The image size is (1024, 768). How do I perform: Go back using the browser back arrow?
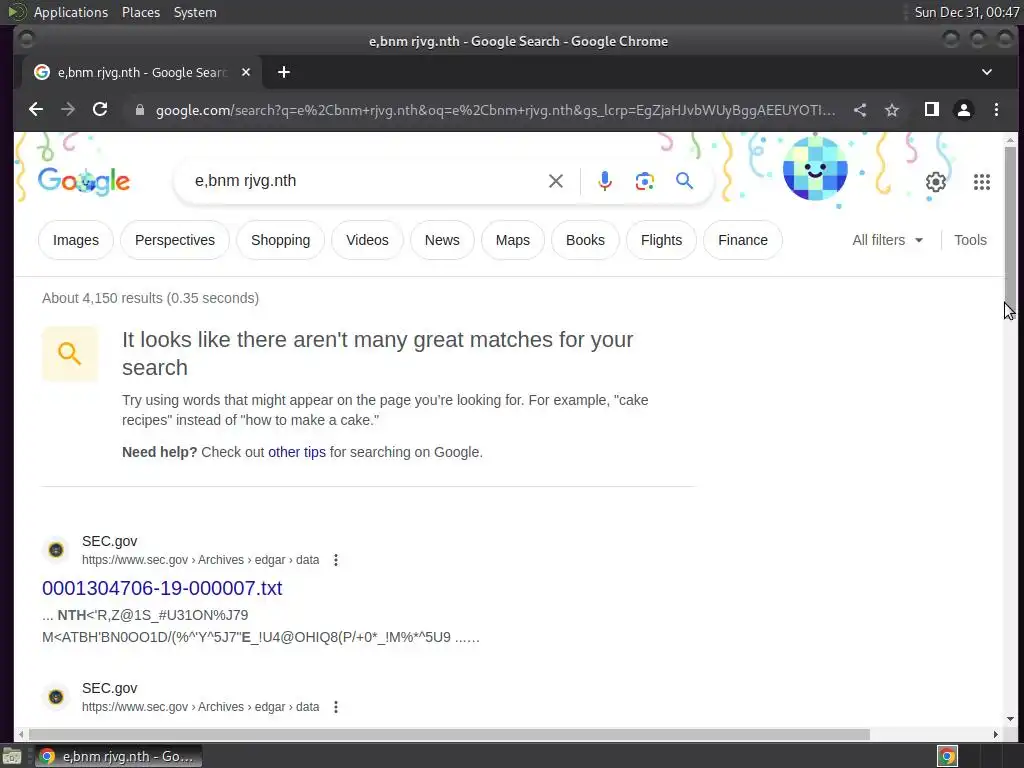[x=36, y=110]
